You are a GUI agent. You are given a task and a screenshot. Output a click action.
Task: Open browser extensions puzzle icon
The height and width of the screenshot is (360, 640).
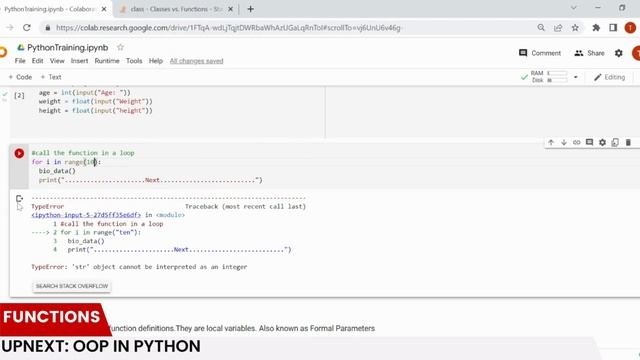(x=596, y=28)
